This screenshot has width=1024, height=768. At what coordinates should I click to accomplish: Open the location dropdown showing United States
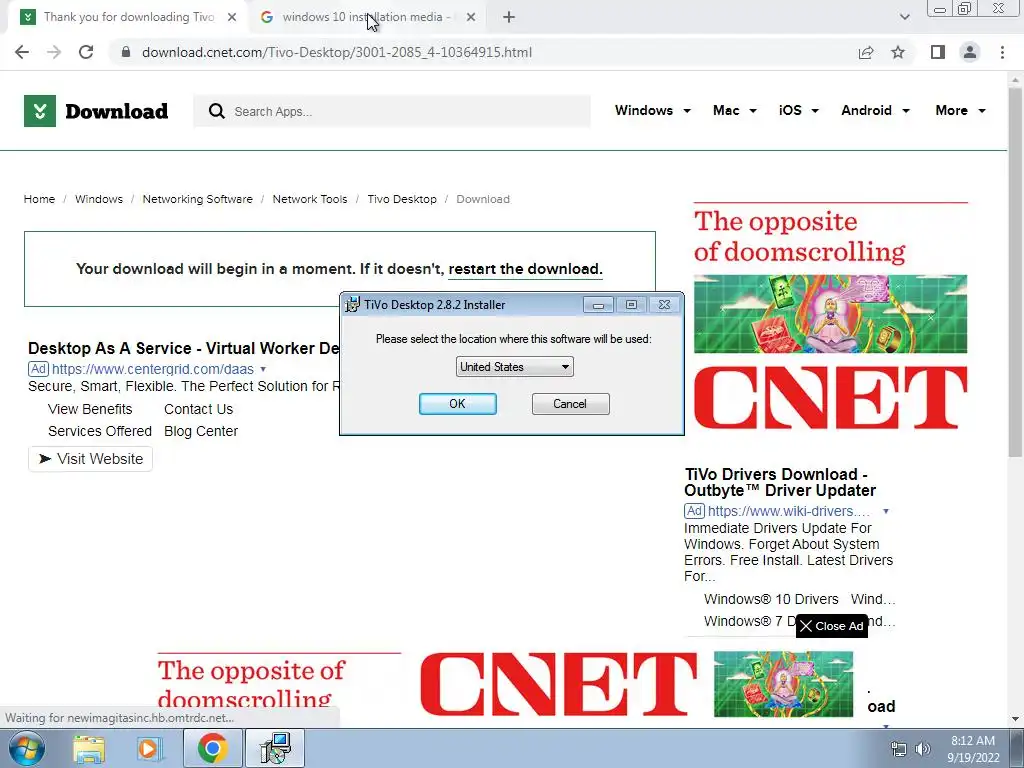(515, 367)
